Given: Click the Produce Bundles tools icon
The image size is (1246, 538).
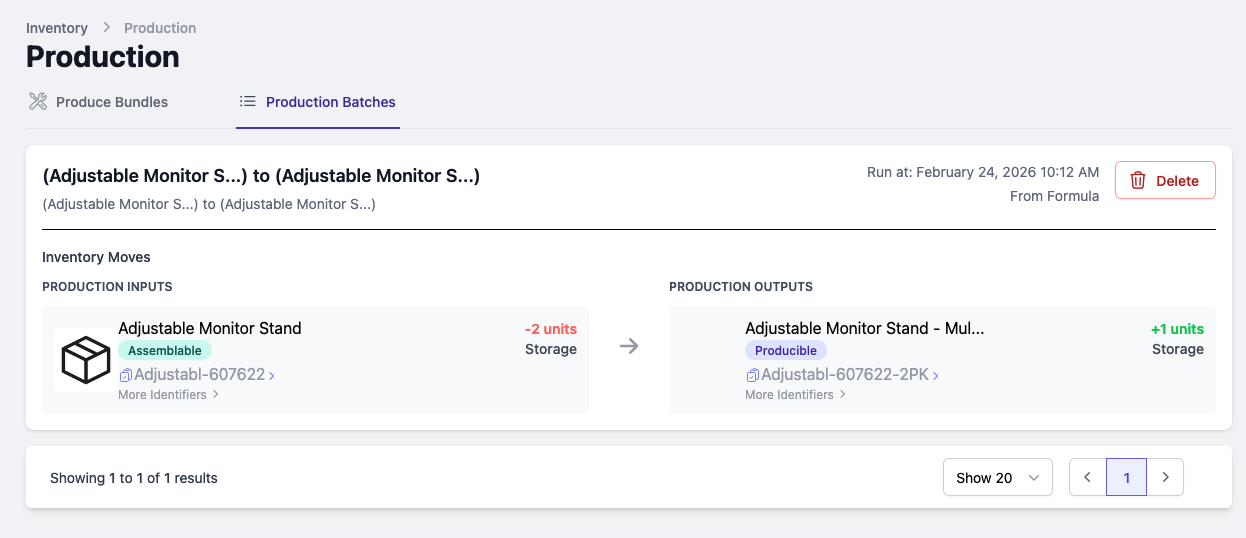Looking at the screenshot, I should (38, 101).
